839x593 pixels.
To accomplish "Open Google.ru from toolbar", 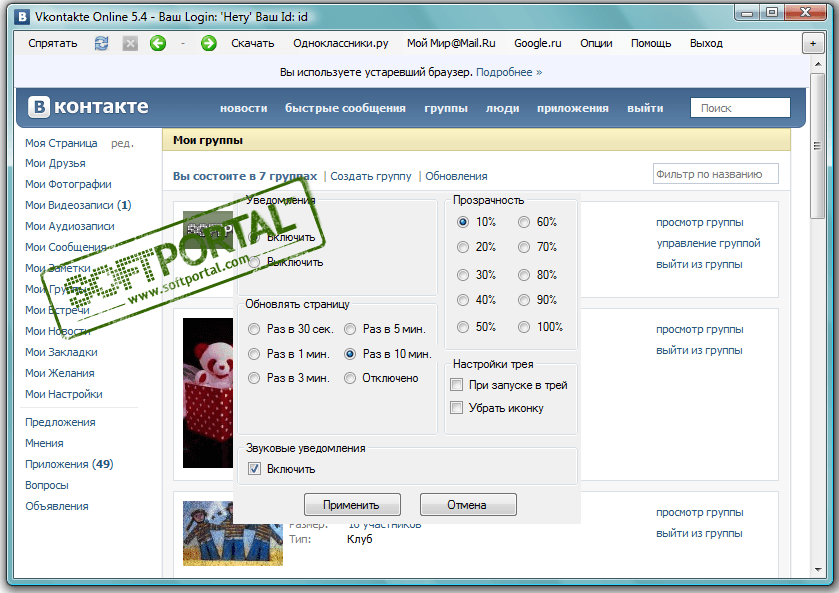I will click(538, 43).
